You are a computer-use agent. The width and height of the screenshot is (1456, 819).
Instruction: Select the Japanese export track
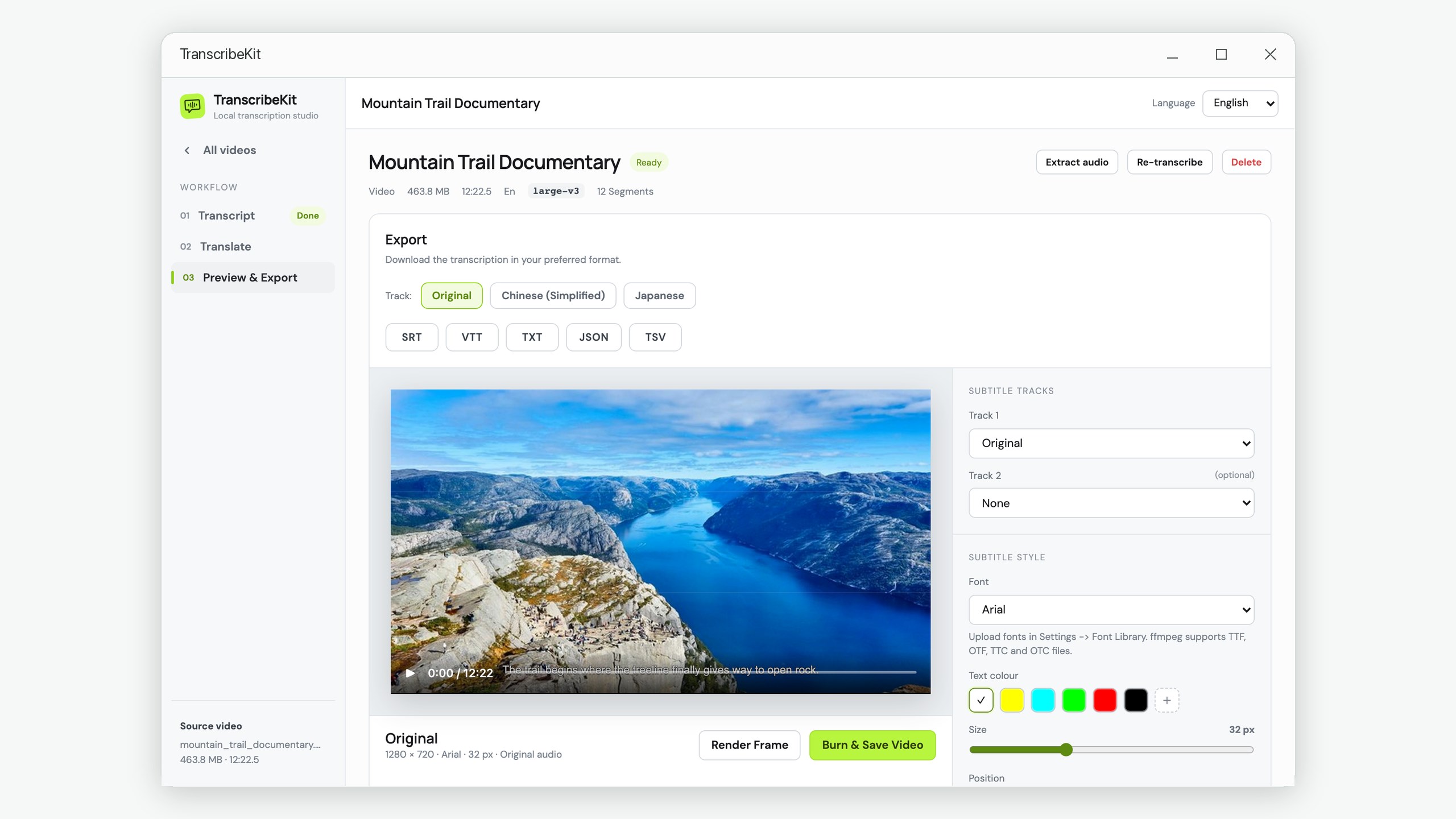tap(659, 296)
